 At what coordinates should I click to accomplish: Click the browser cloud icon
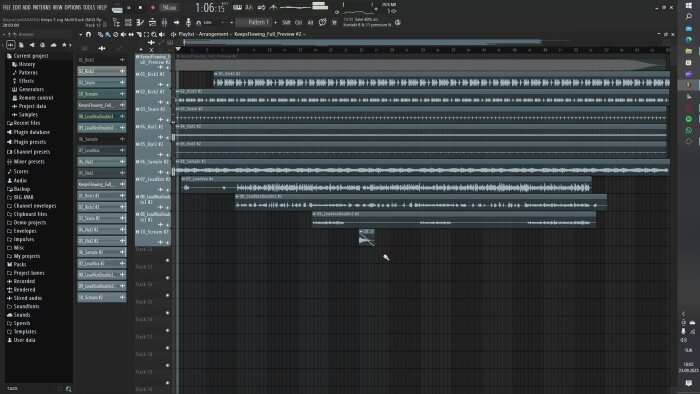point(54,45)
